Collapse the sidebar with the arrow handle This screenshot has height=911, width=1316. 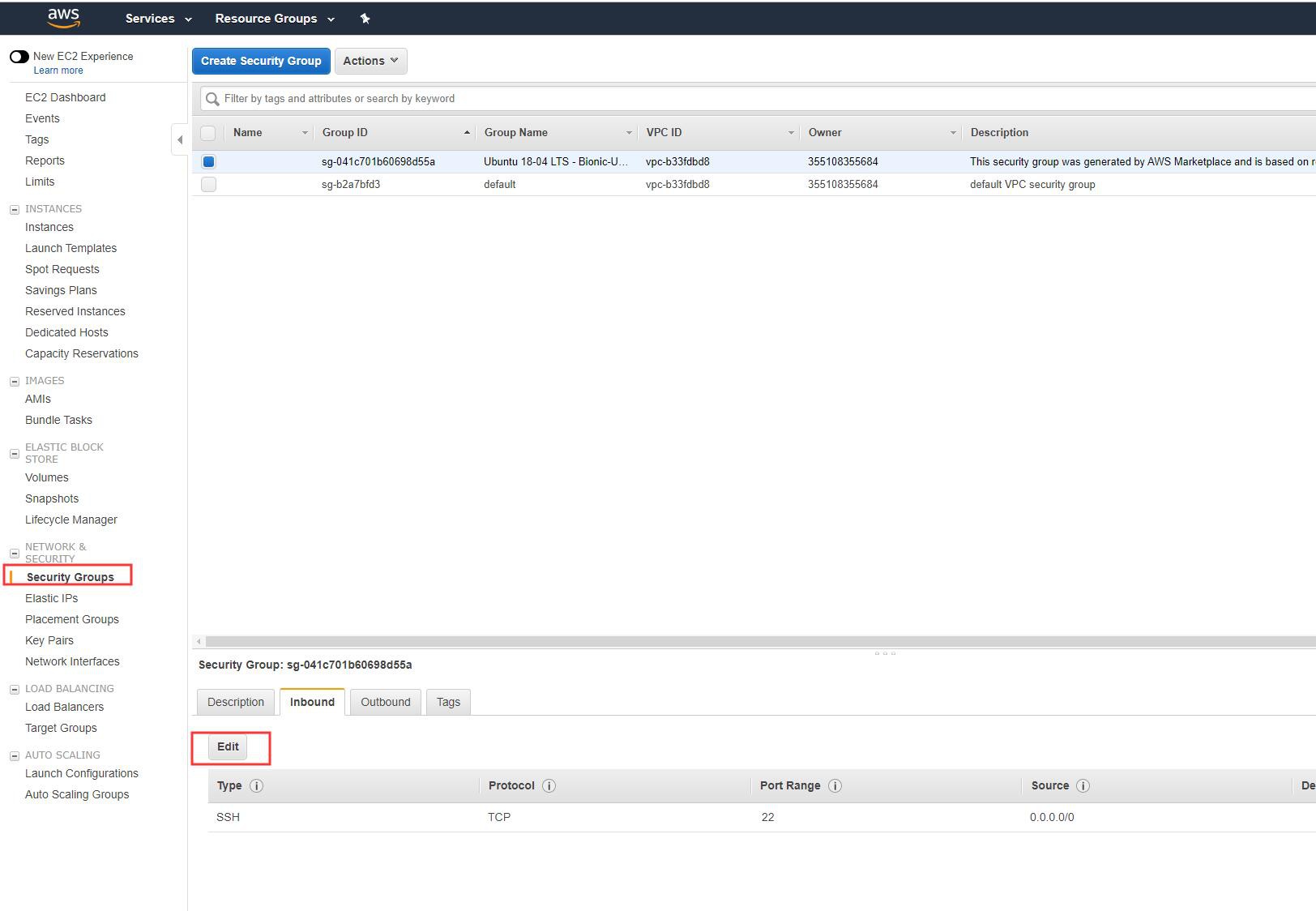180,139
